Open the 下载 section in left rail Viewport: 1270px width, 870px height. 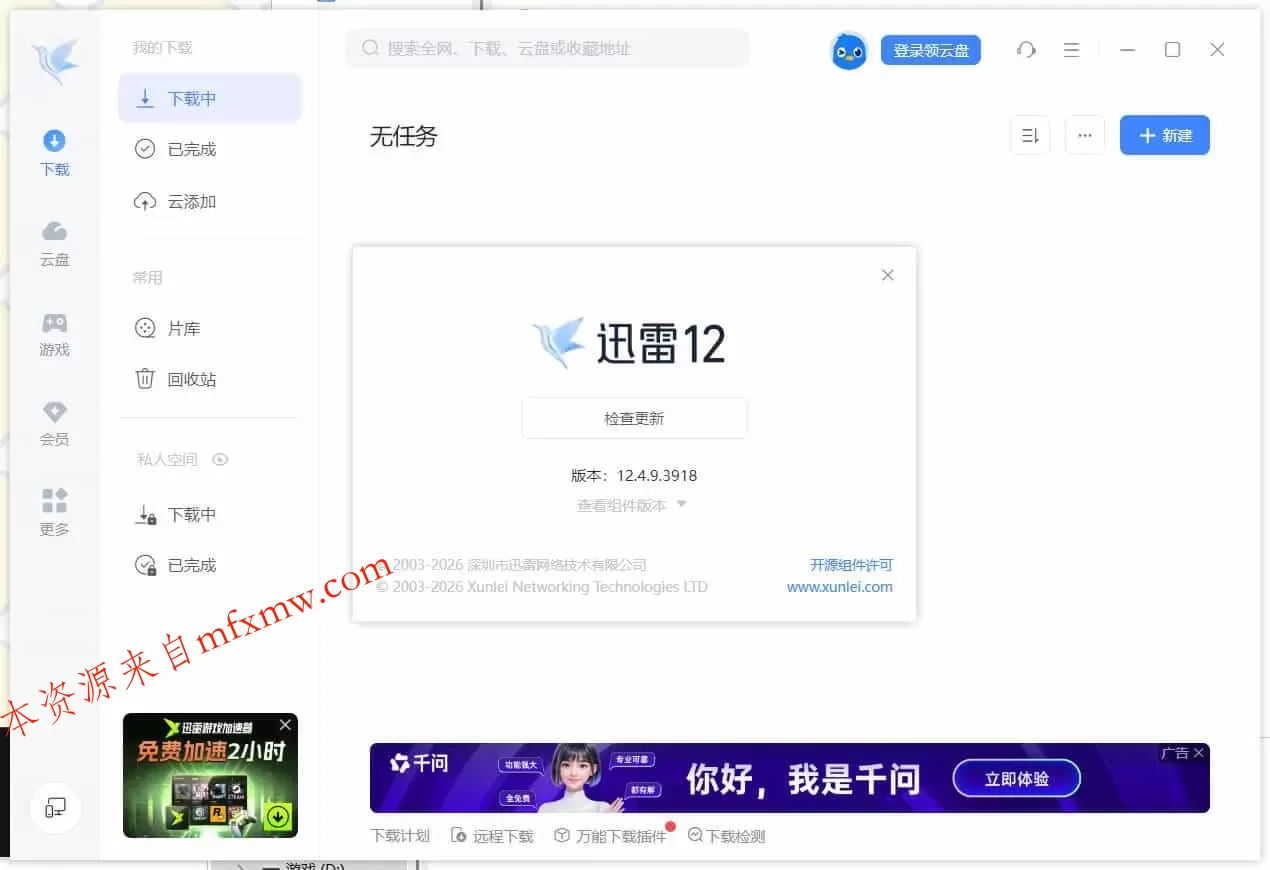click(54, 153)
